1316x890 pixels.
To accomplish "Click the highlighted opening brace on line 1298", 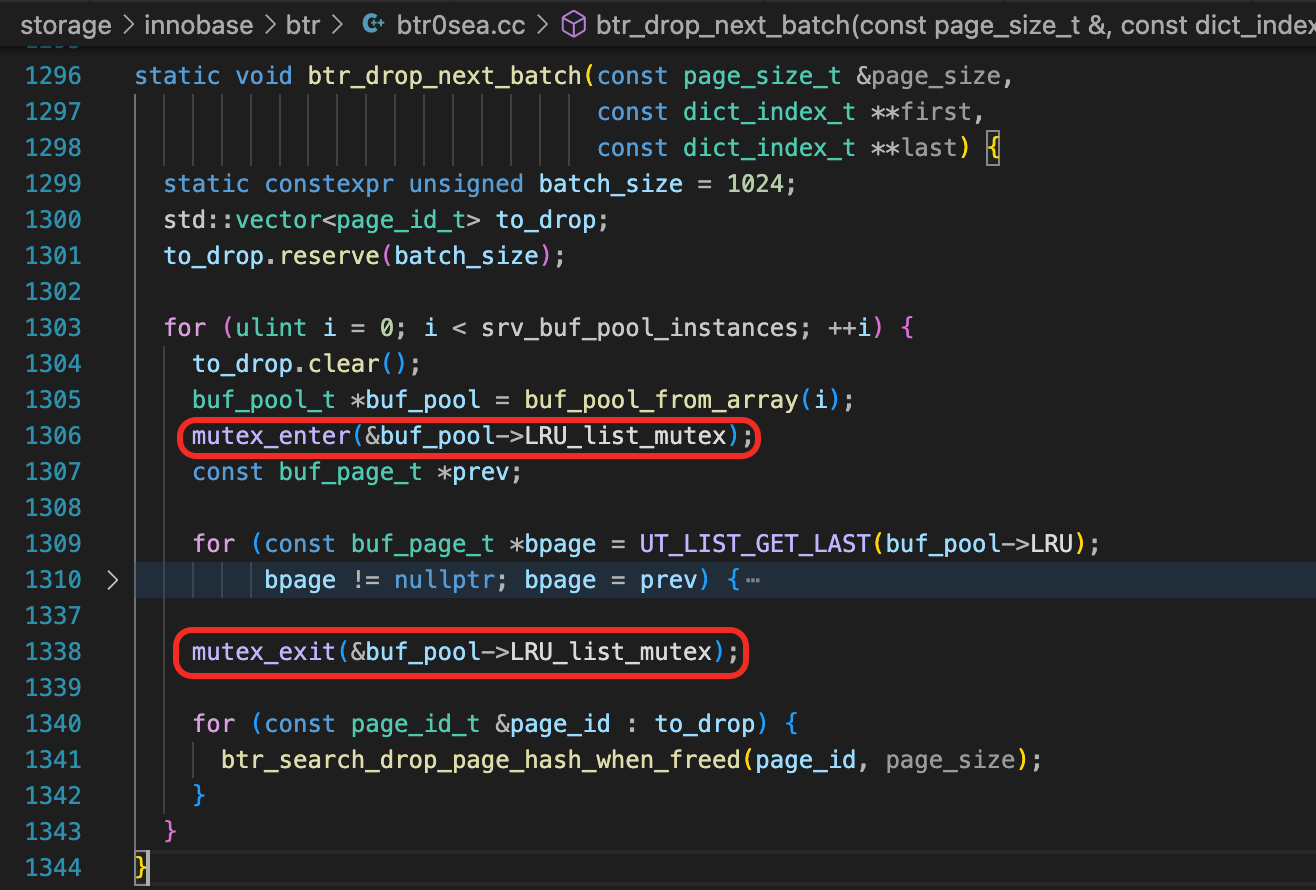I will click(993, 148).
